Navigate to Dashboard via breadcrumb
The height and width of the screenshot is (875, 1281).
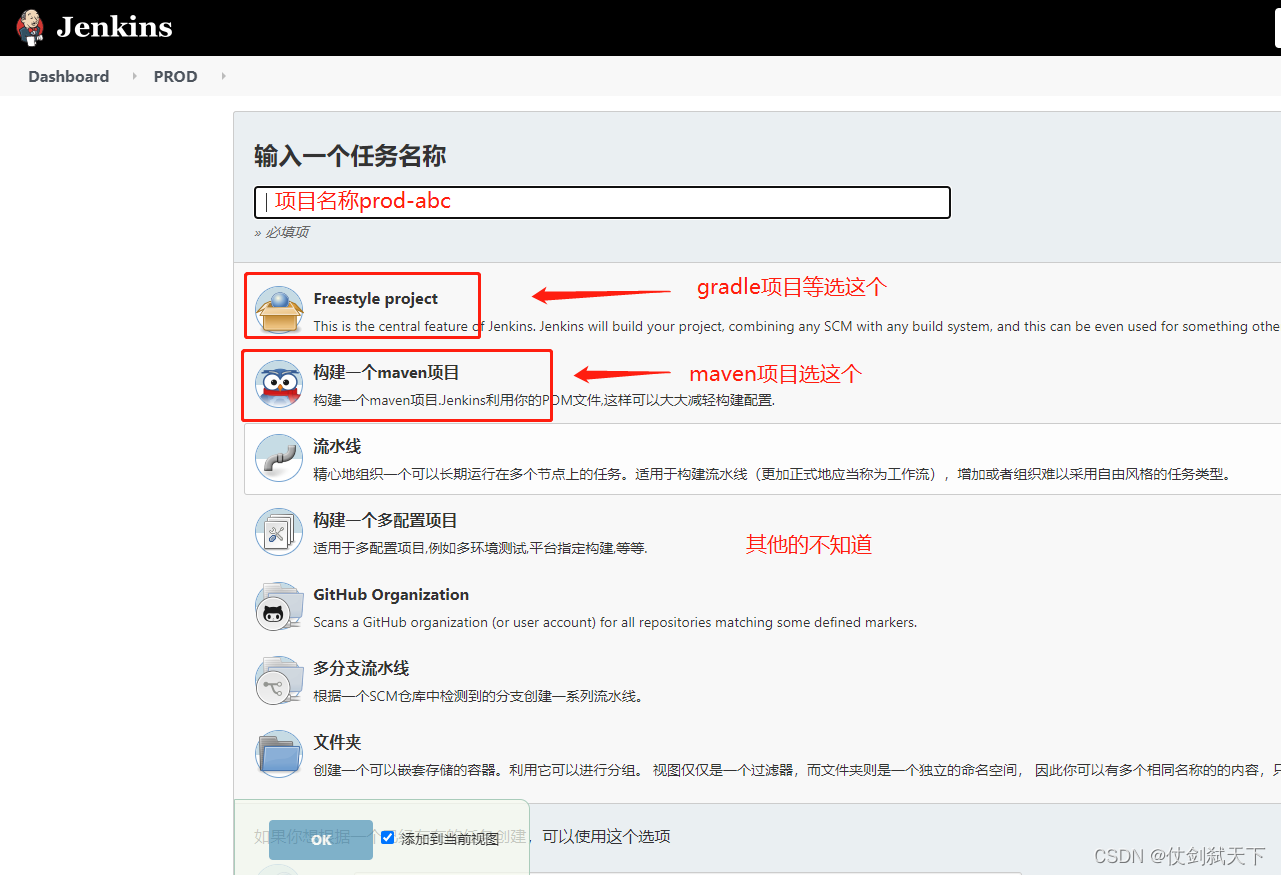click(x=68, y=76)
